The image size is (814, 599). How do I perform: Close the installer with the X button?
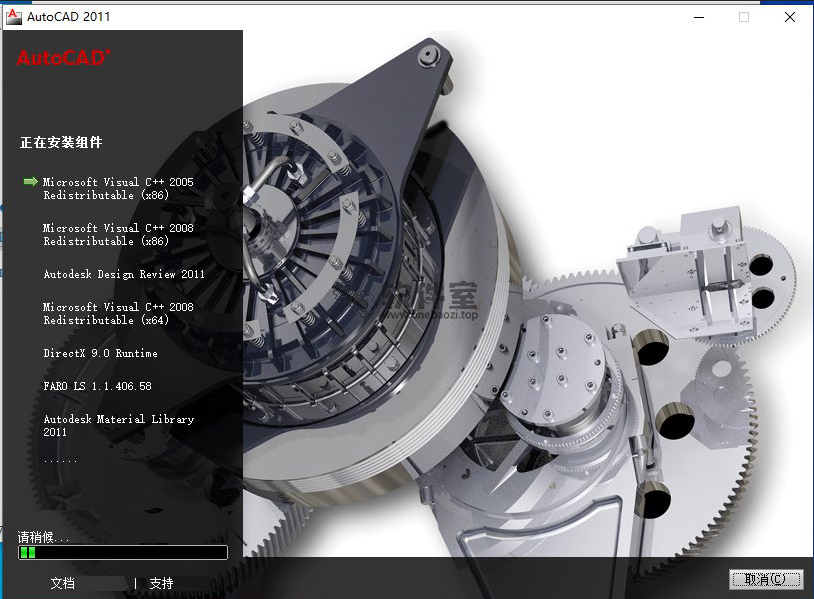789,16
